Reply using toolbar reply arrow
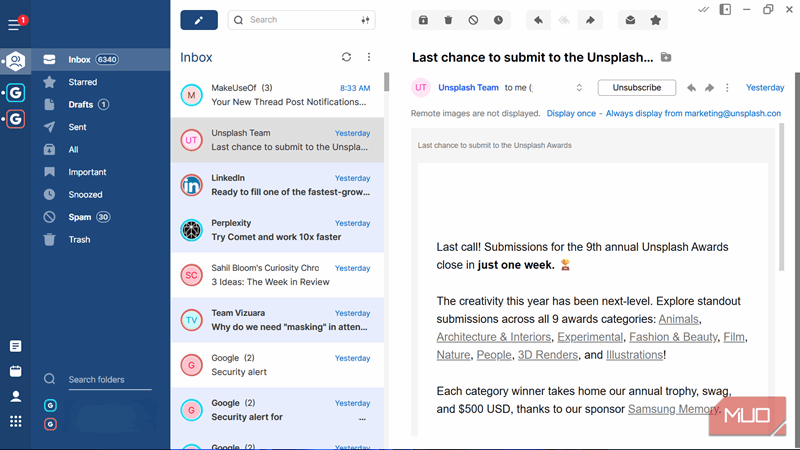The image size is (800, 450). (538, 20)
